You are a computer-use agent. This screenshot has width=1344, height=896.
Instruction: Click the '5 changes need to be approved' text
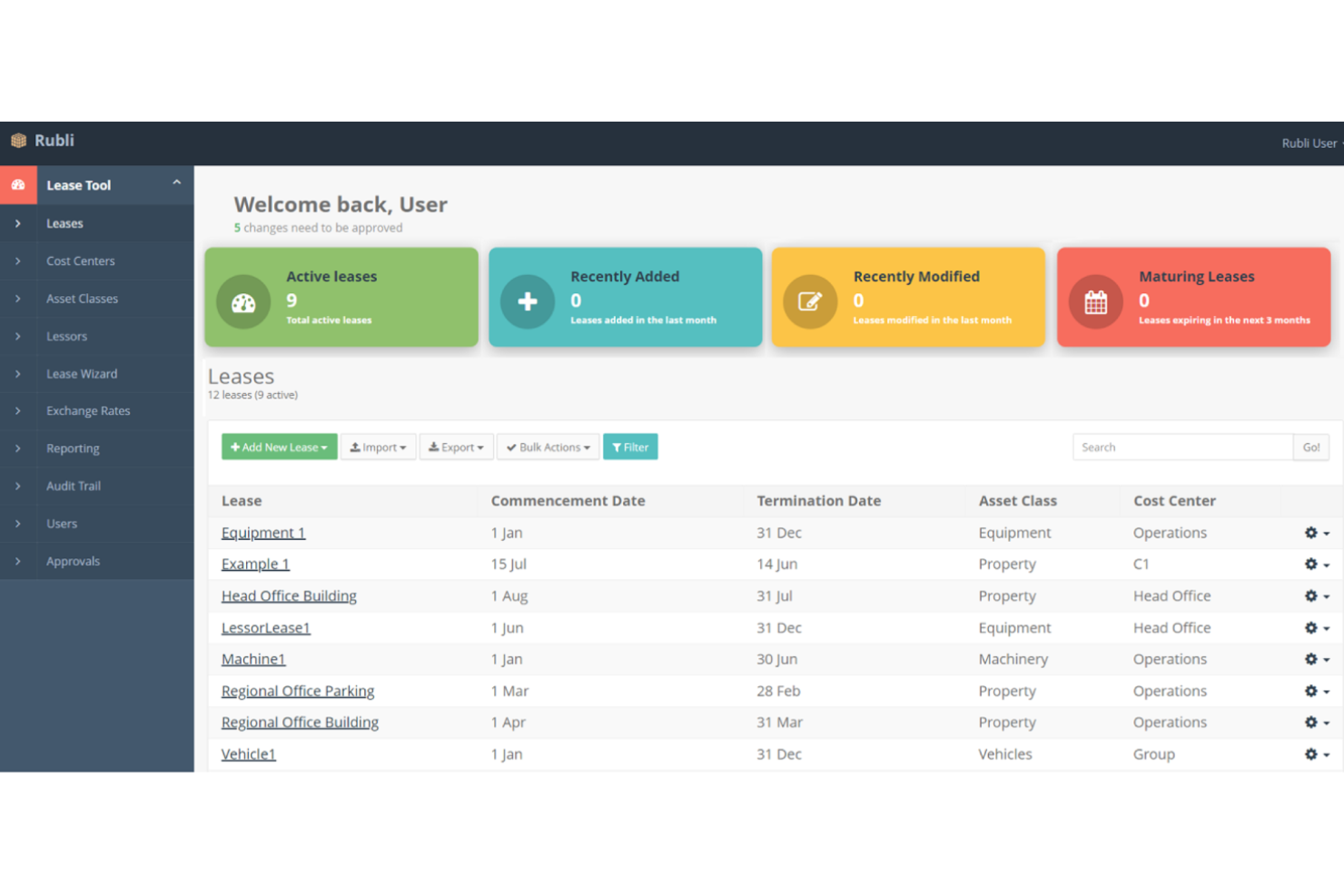click(x=318, y=228)
